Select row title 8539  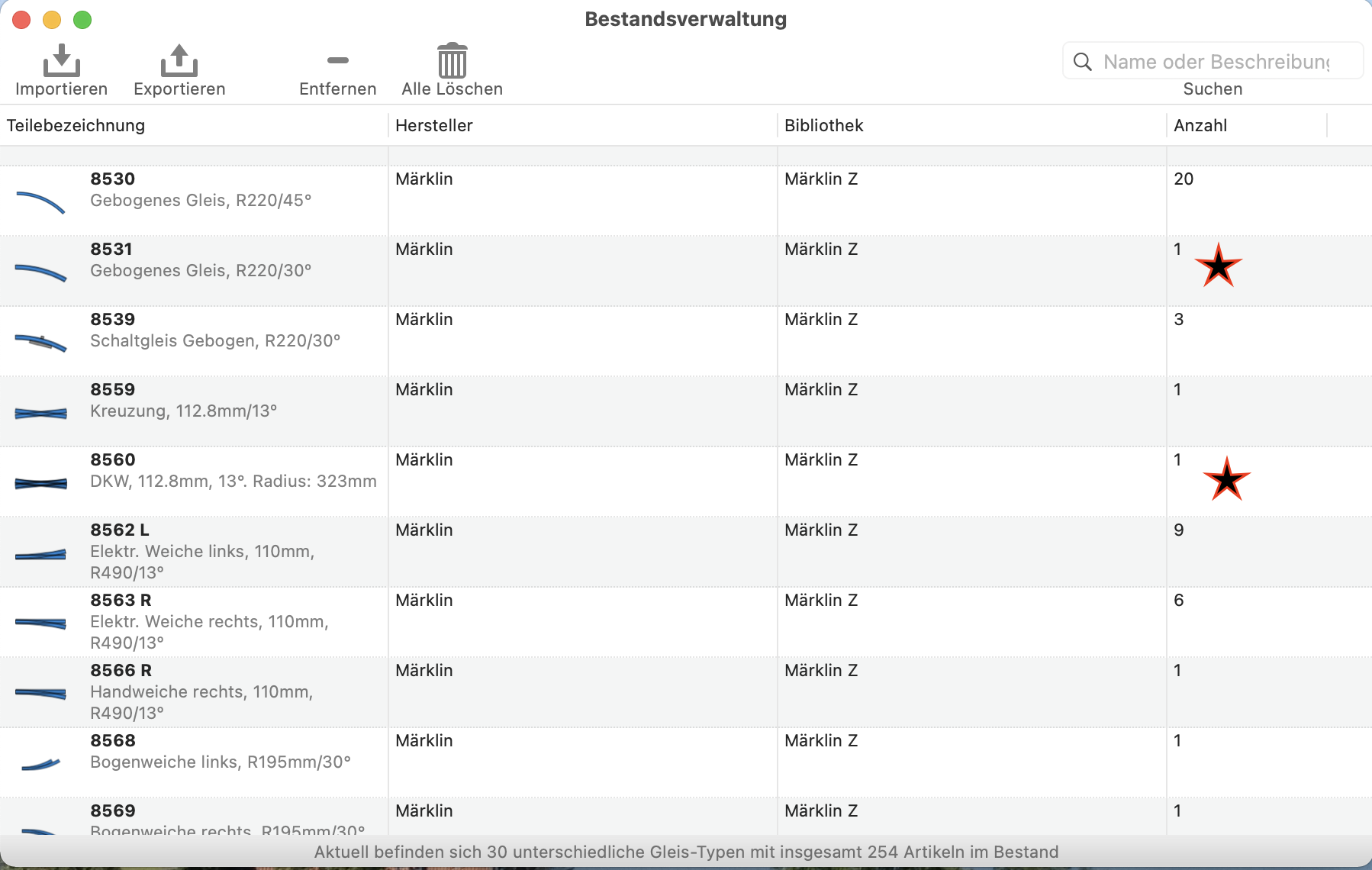(x=113, y=320)
